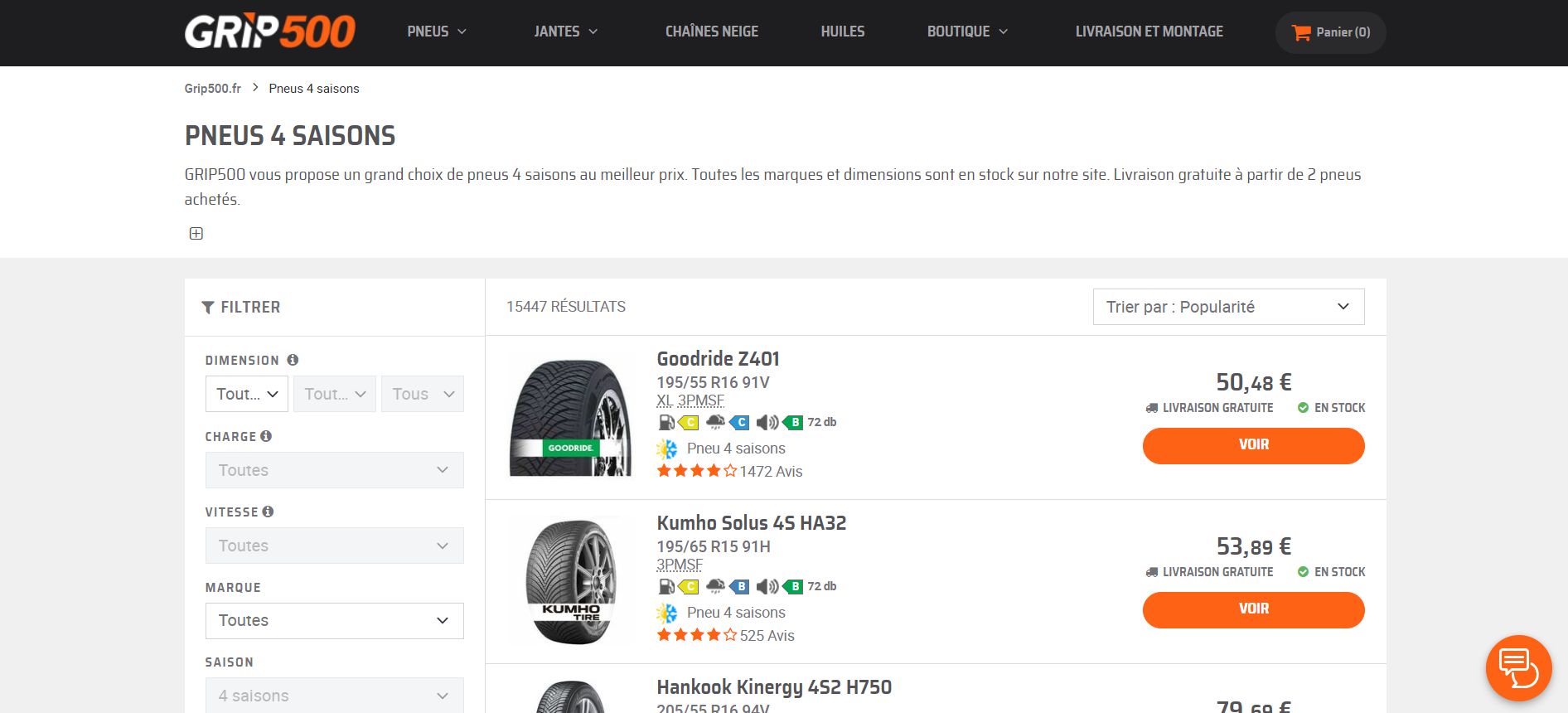This screenshot has width=1568, height=713.
Task: Click 195/55 R16 91V size text
Action: [x=714, y=382]
